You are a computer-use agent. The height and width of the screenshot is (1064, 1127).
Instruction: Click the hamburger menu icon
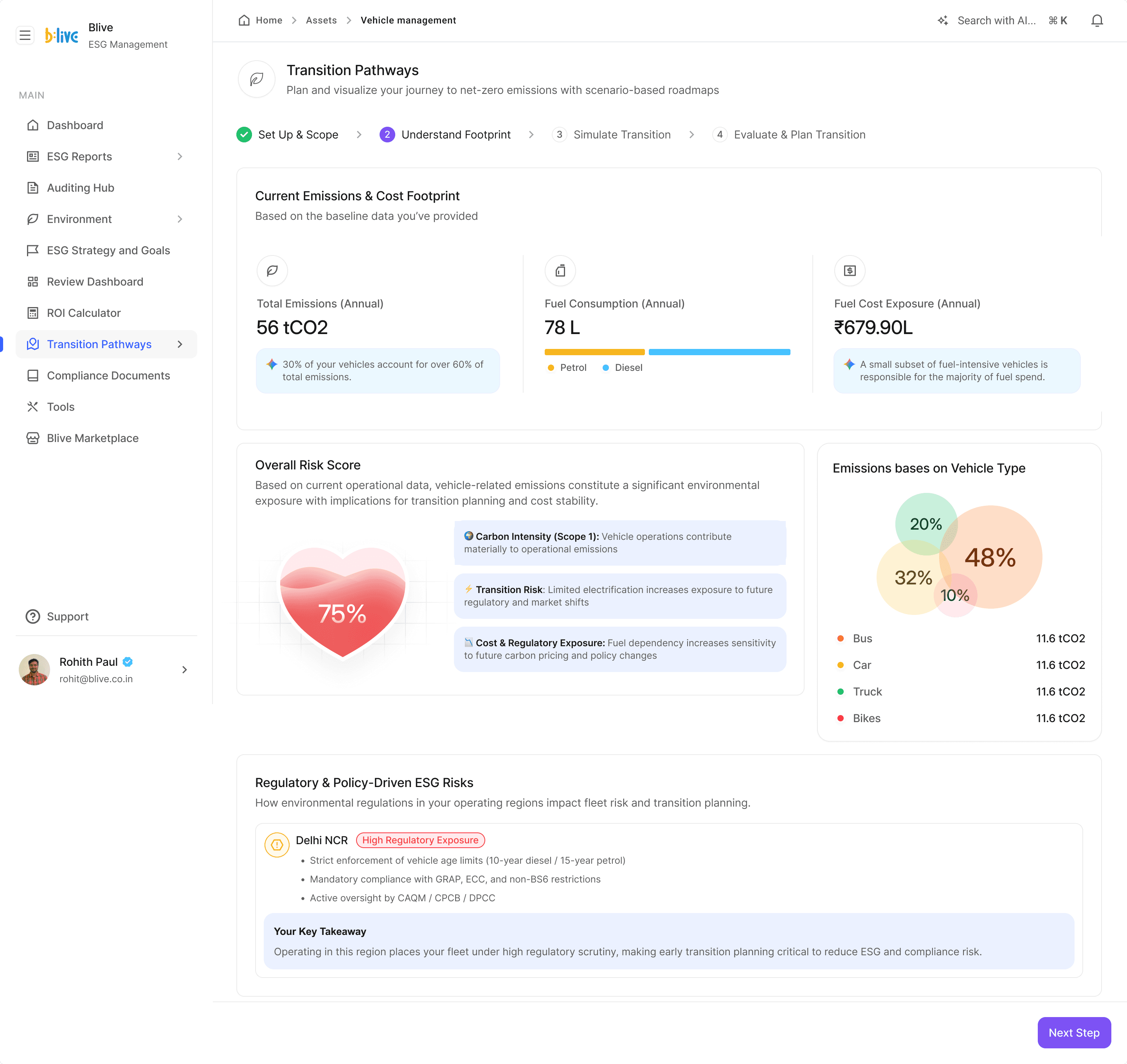tap(25, 36)
